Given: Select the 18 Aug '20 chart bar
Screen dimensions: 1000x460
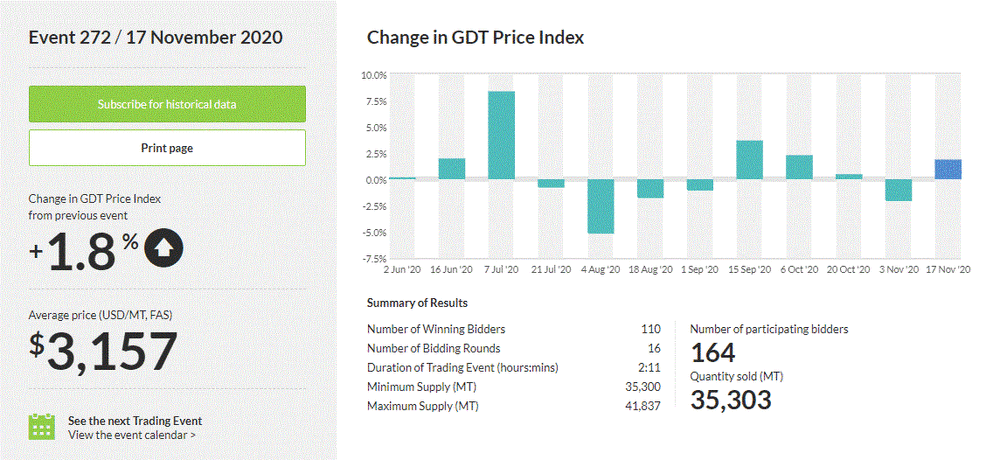Looking at the screenshot, I should pyautogui.click(x=650, y=189).
